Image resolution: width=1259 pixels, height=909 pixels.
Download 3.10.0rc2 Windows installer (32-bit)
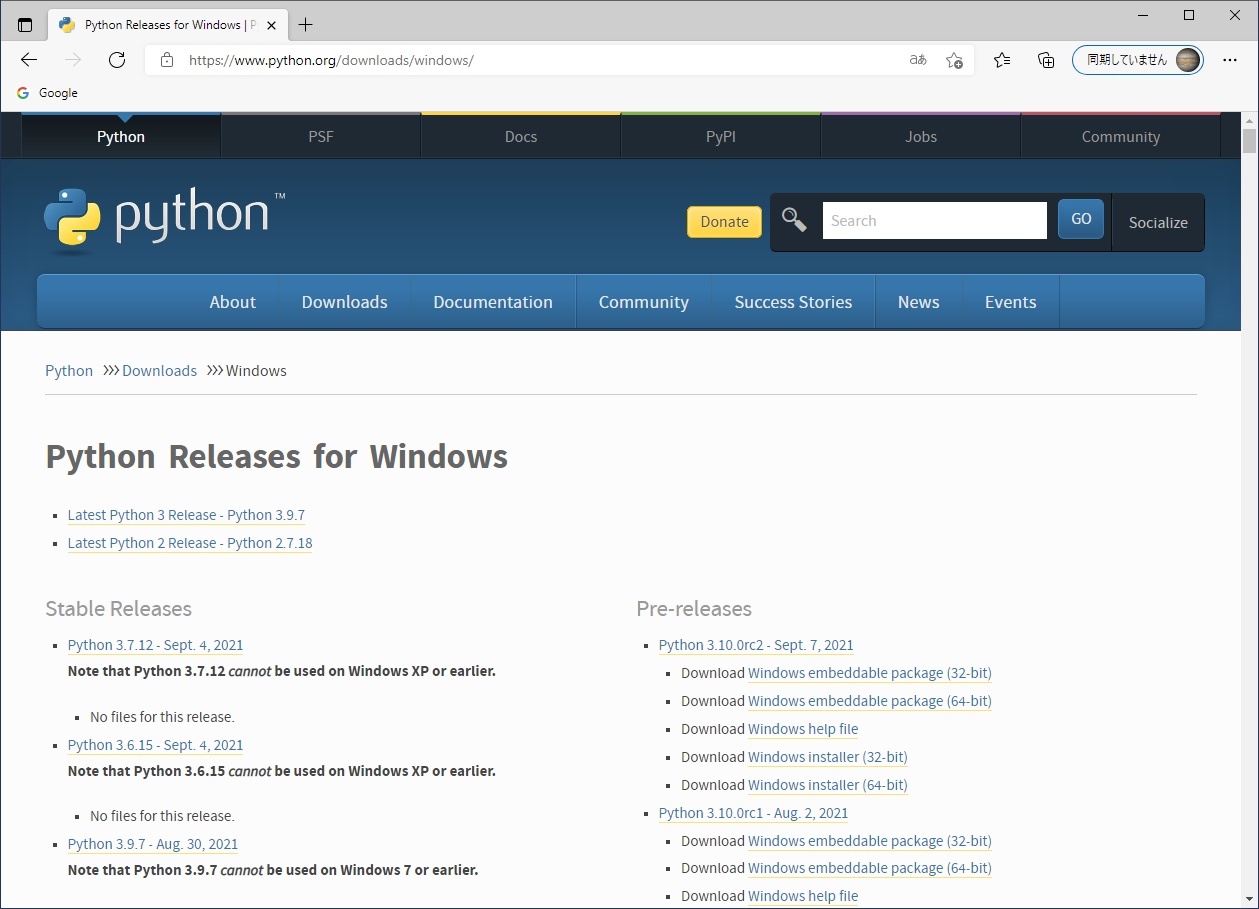click(828, 757)
